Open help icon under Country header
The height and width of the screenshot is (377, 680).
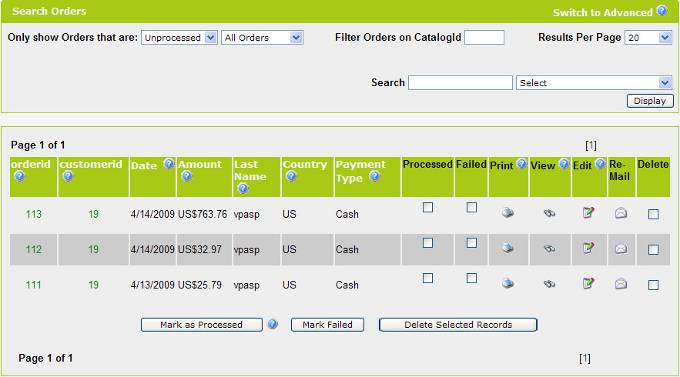(x=291, y=176)
